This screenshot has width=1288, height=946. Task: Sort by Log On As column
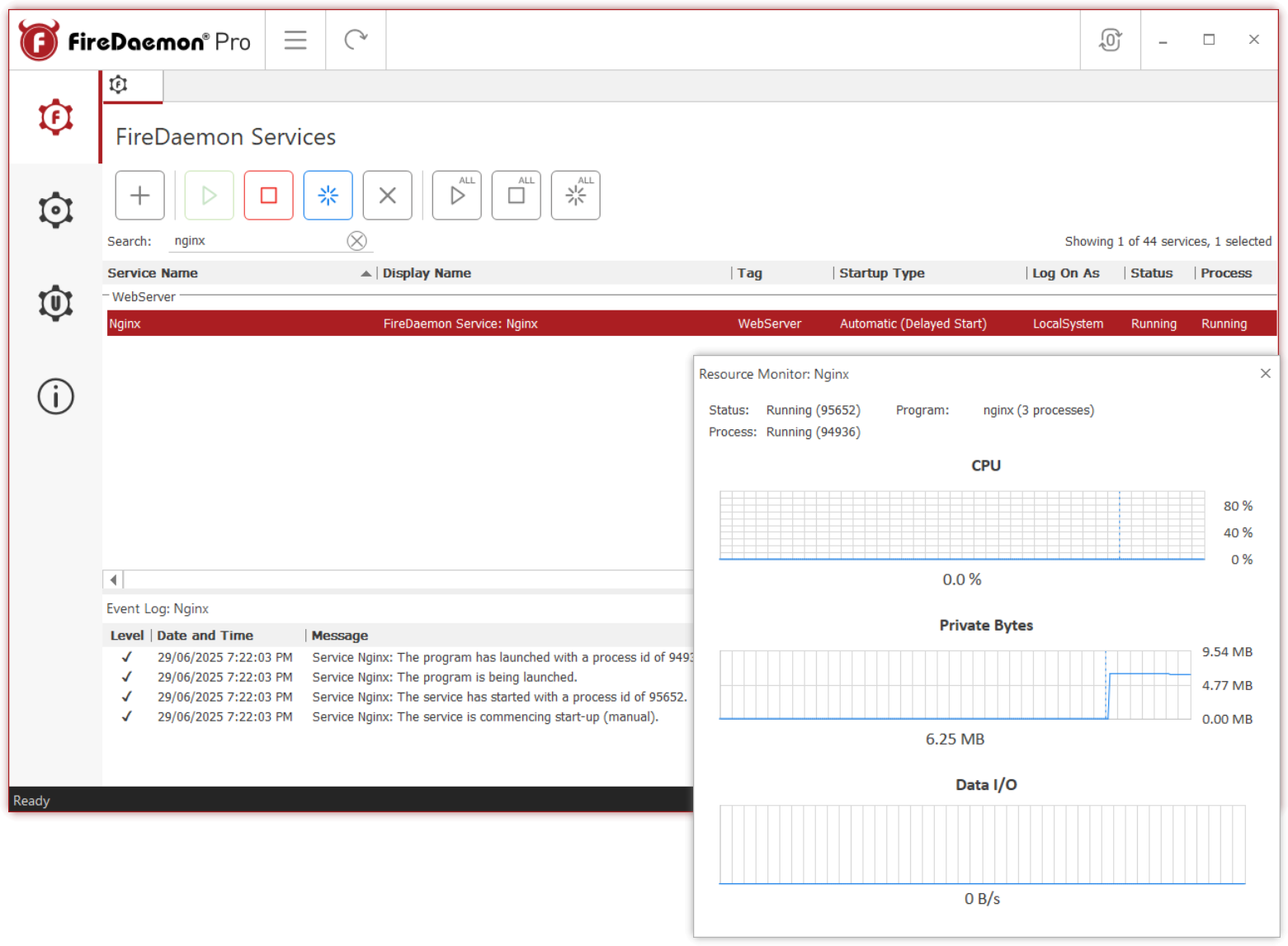(1076, 273)
